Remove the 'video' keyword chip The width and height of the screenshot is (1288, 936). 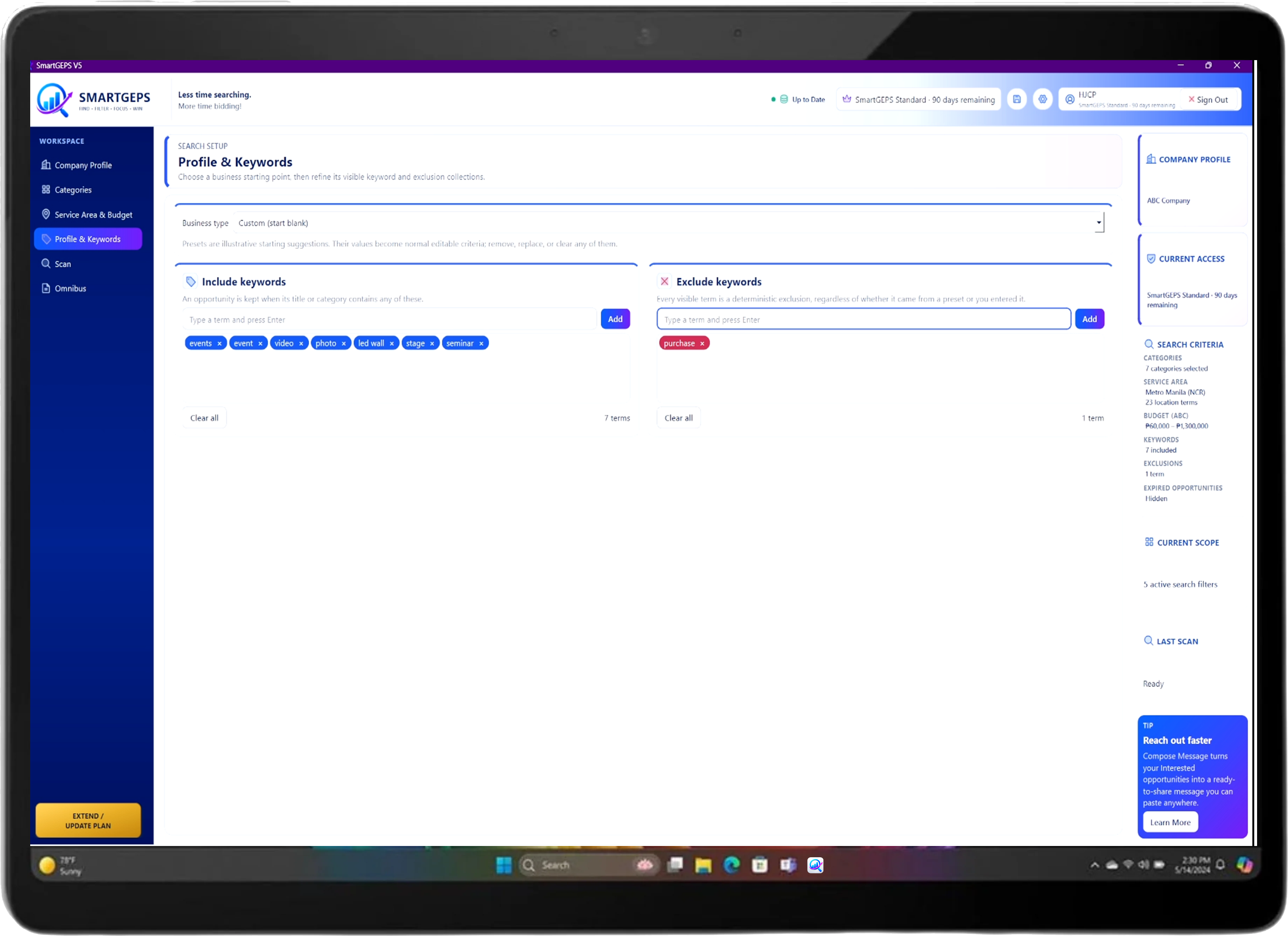pyautogui.click(x=301, y=343)
